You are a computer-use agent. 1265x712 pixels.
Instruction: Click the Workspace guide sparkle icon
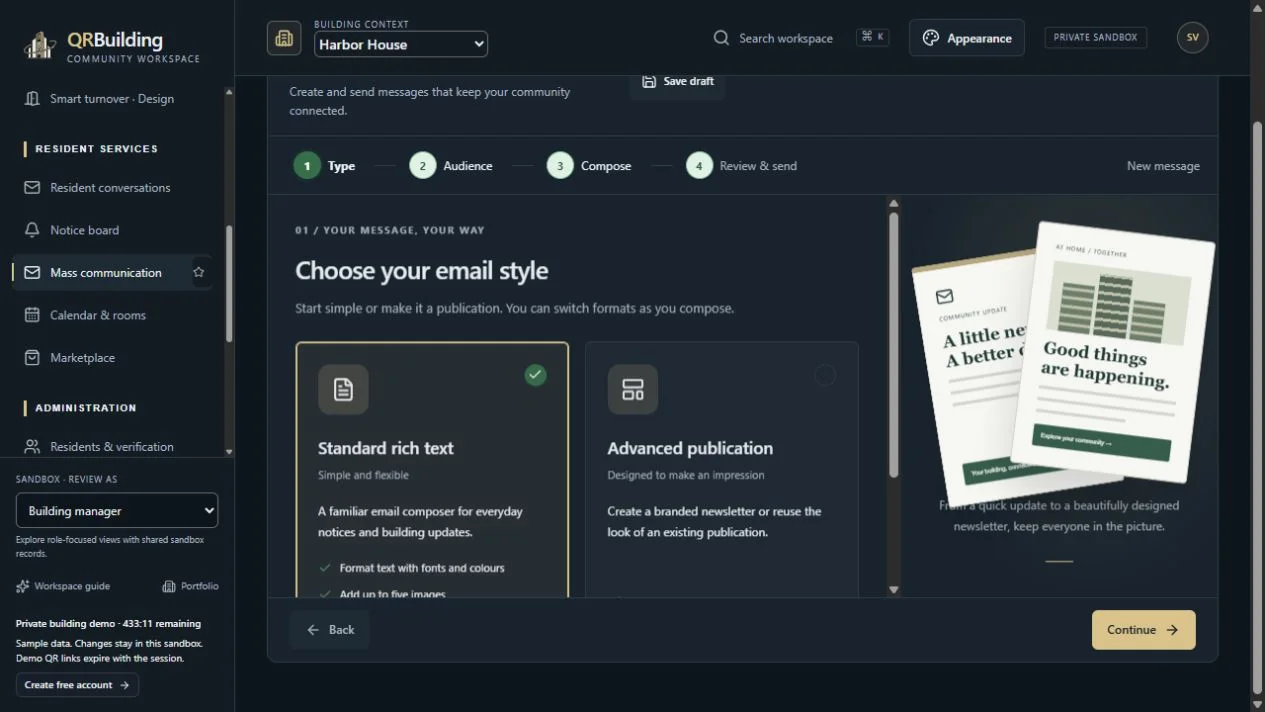click(23, 586)
